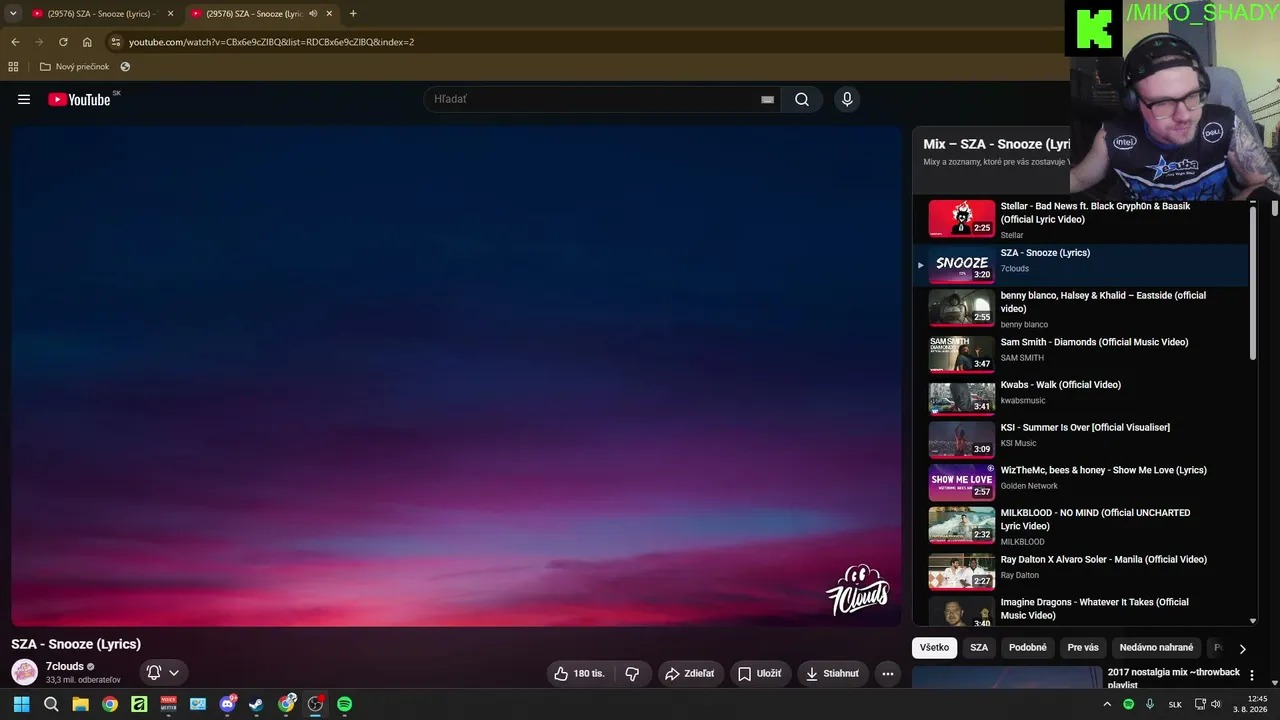Play Sam Smith - Diamonds video
Image resolution: width=1280 pixels, height=720 pixels.
point(1081,353)
